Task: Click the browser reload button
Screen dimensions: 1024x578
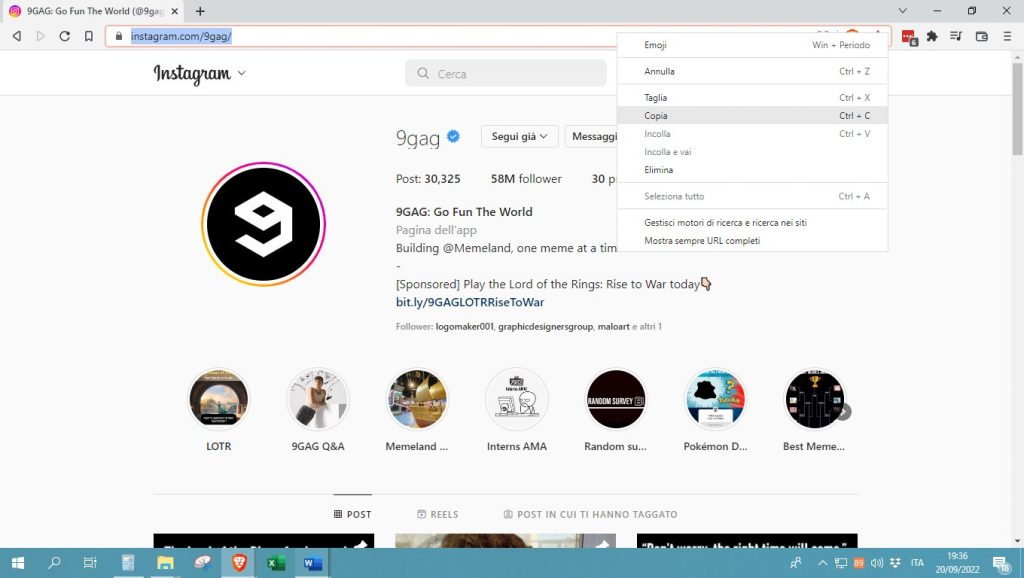Action: 65,36
